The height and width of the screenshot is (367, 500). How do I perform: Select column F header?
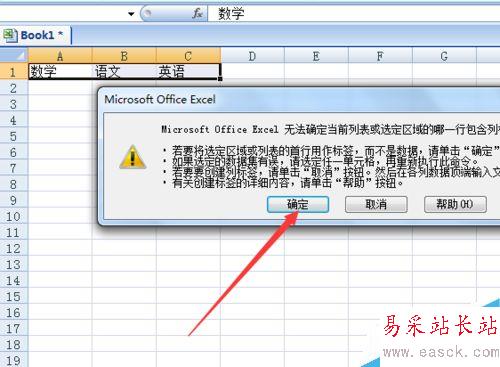click(x=380, y=56)
